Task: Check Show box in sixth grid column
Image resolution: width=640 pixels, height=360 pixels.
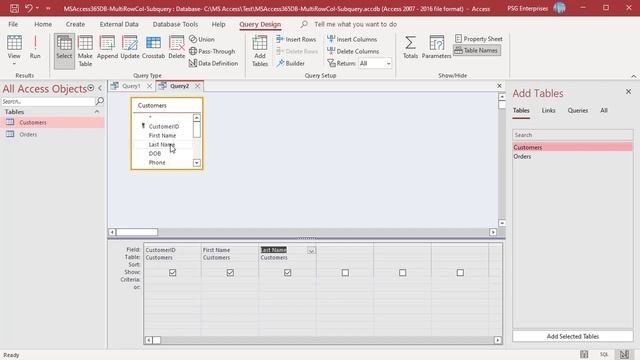Action: point(460,272)
